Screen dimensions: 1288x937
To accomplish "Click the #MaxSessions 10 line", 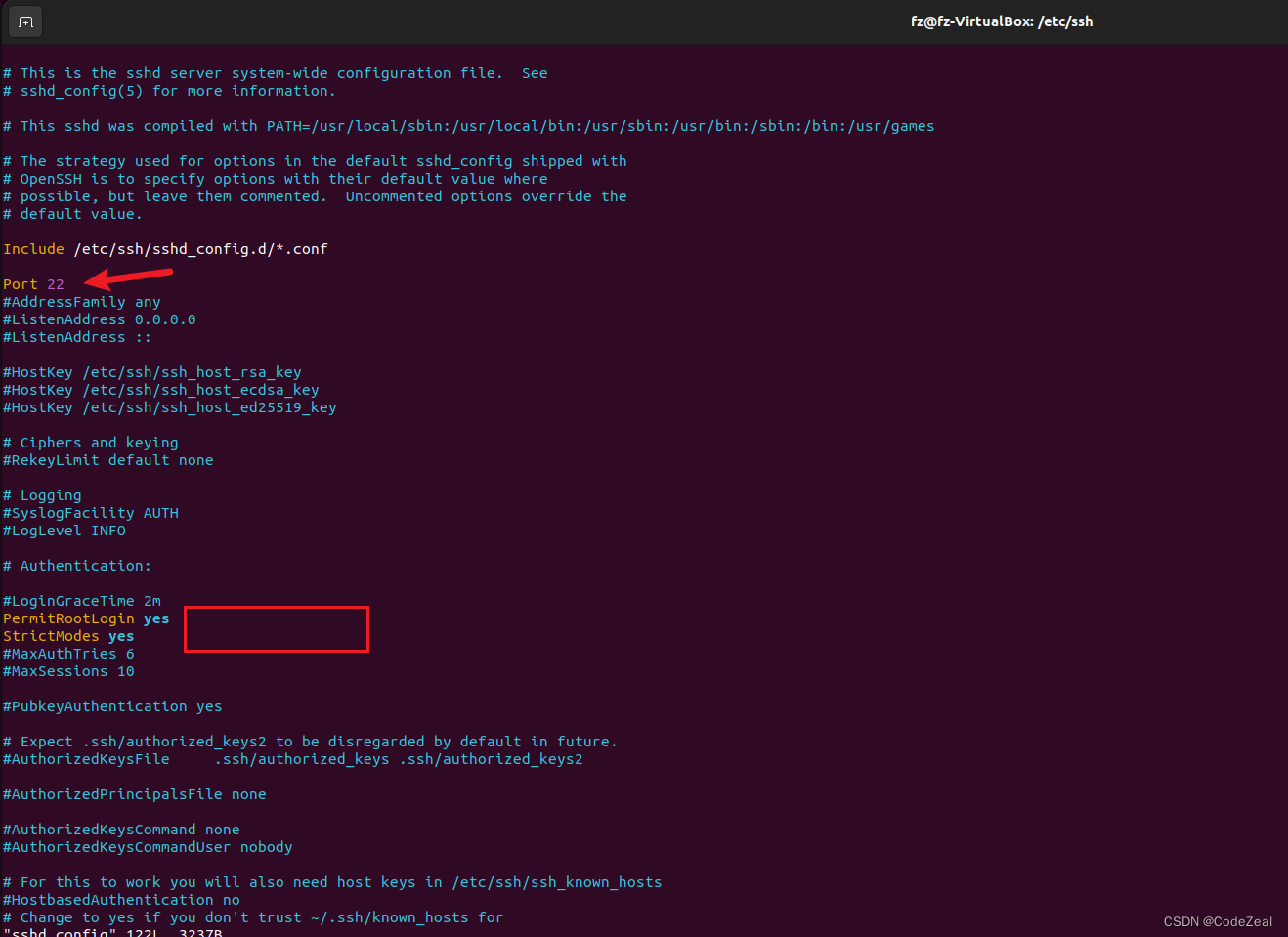I will (68, 670).
